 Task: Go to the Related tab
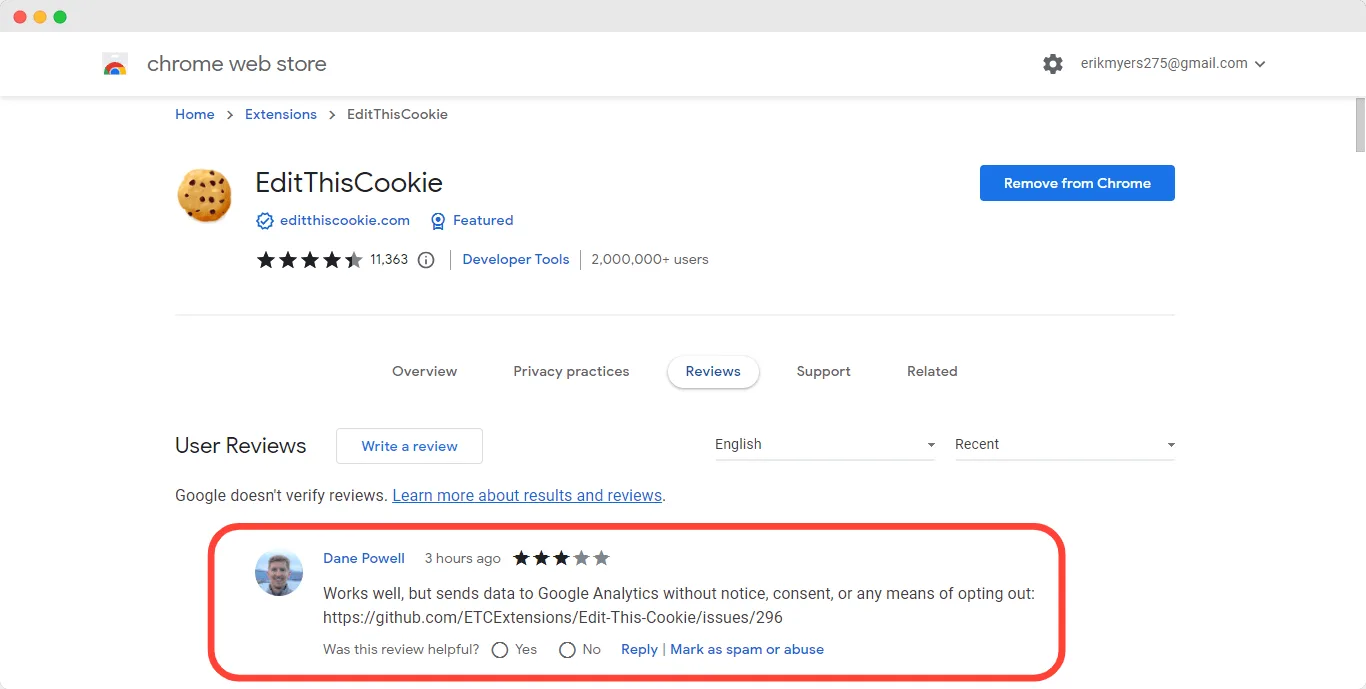click(x=932, y=371)
